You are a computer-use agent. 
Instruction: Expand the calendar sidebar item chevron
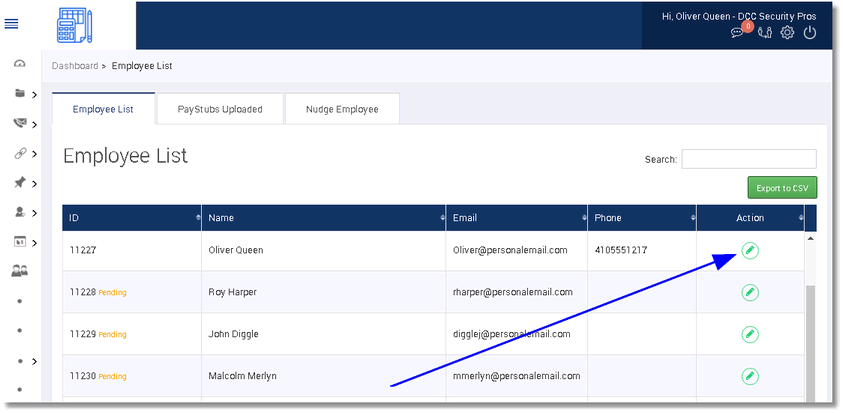(34, 243)
